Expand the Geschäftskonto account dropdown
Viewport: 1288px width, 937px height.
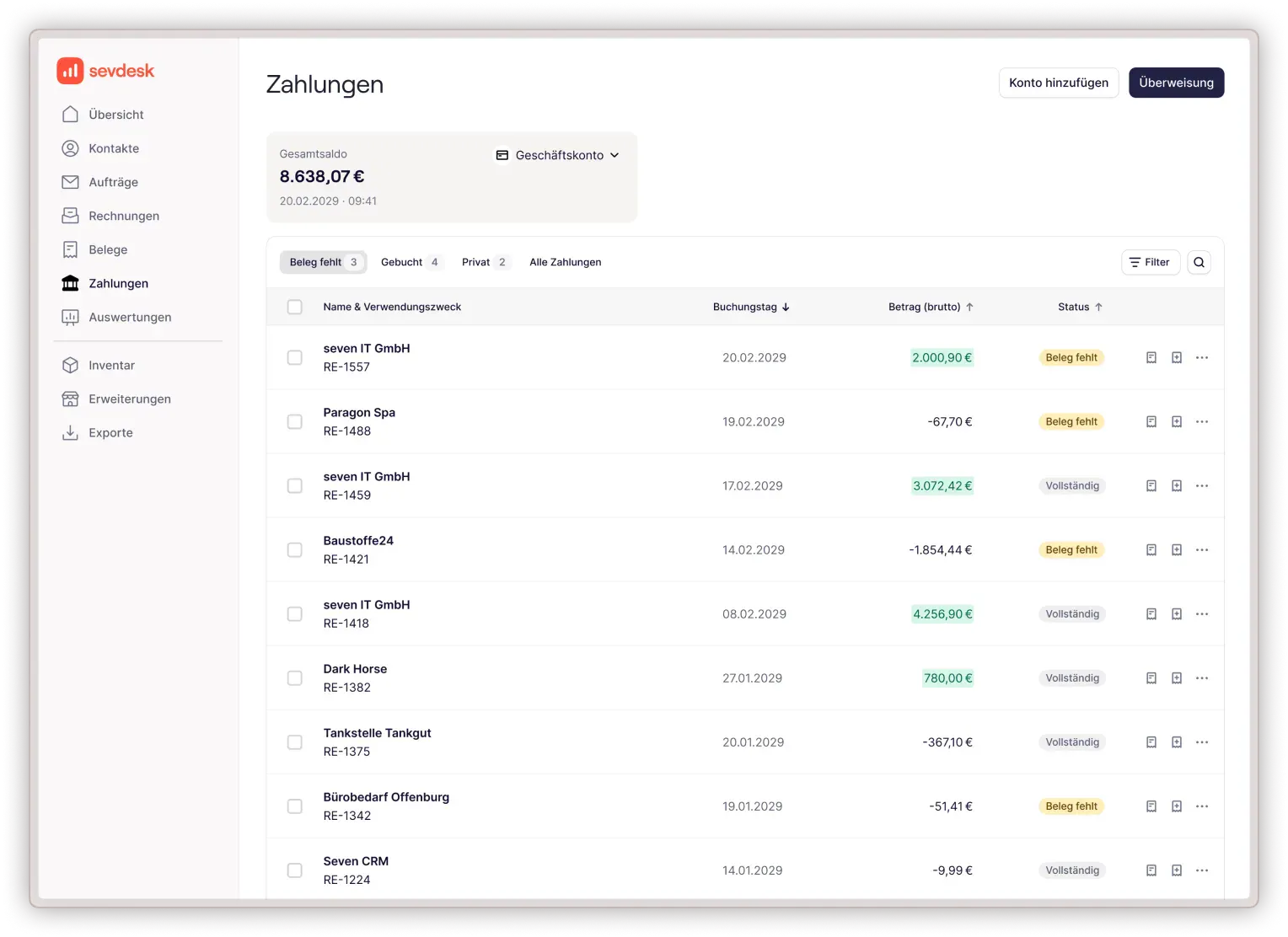tap(558, 155)
